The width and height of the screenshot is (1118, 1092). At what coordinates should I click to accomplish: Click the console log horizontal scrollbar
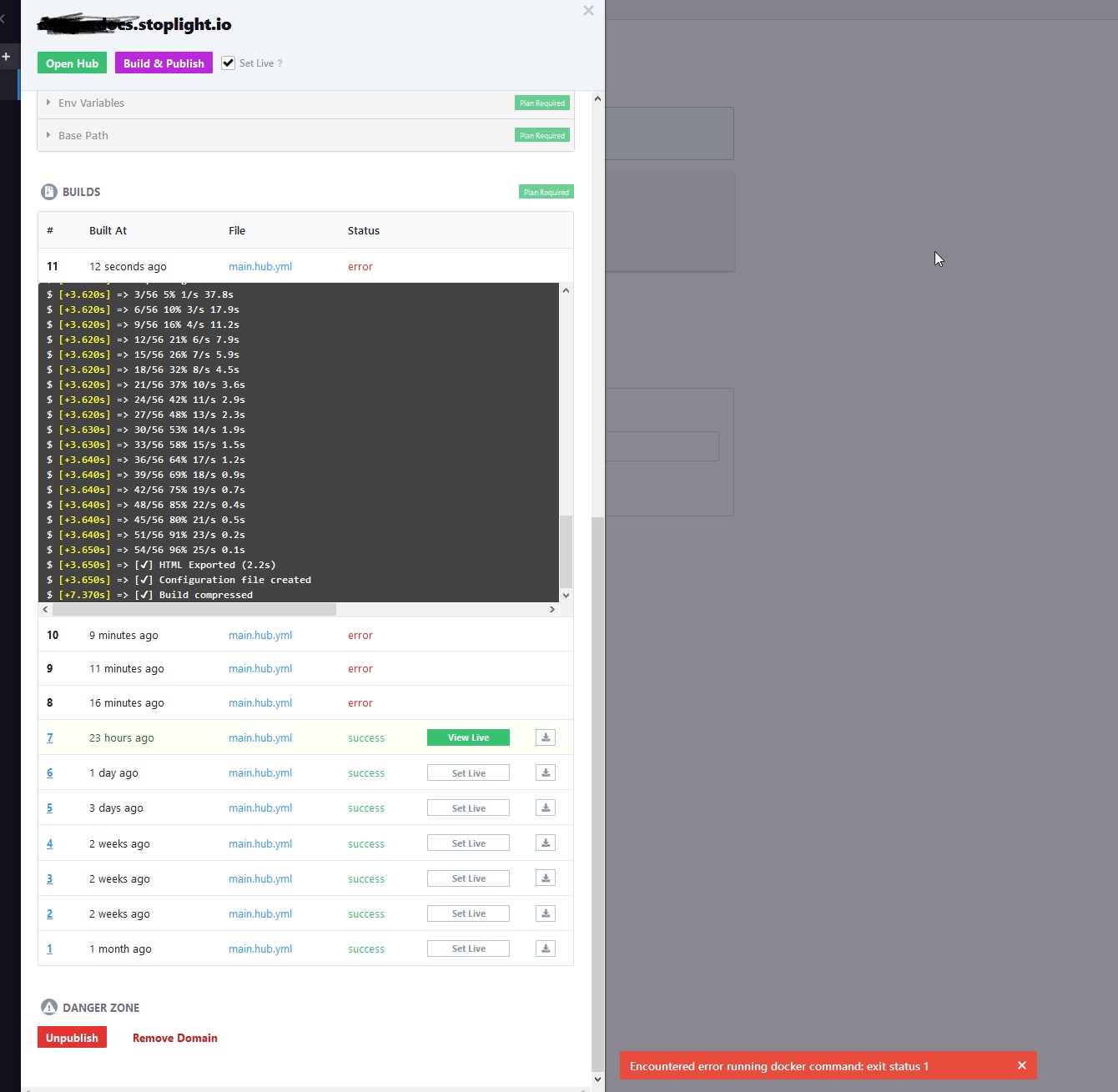click(188, 609)
